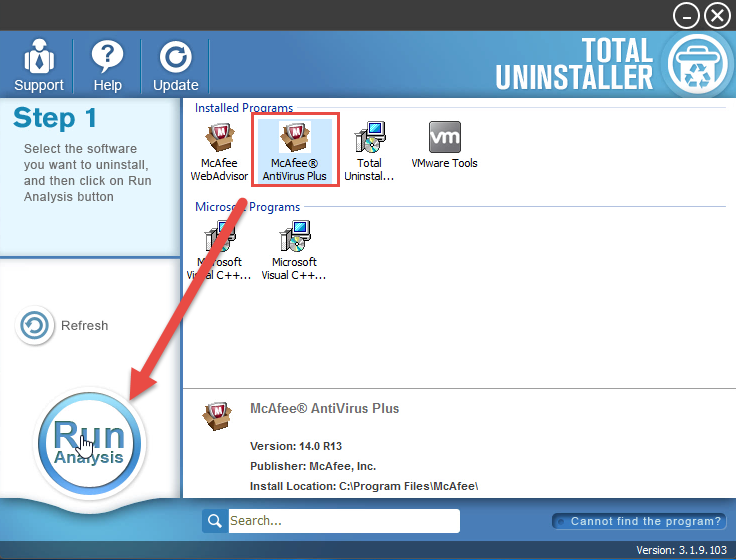Select McAfee AntiVirus Plus program
The height and width of the screenshot is (560, 736).
point(295,151)
